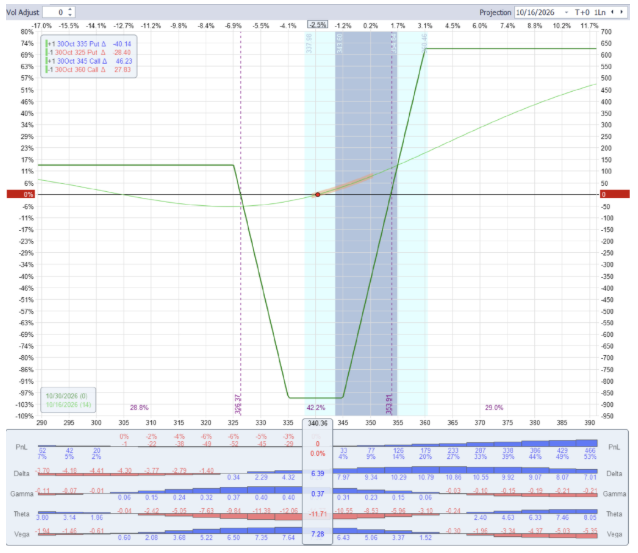The width and height of the screenshot is (638, 553).
Task: Click the Vol Adjust decrement arrow
Action: 70,15
